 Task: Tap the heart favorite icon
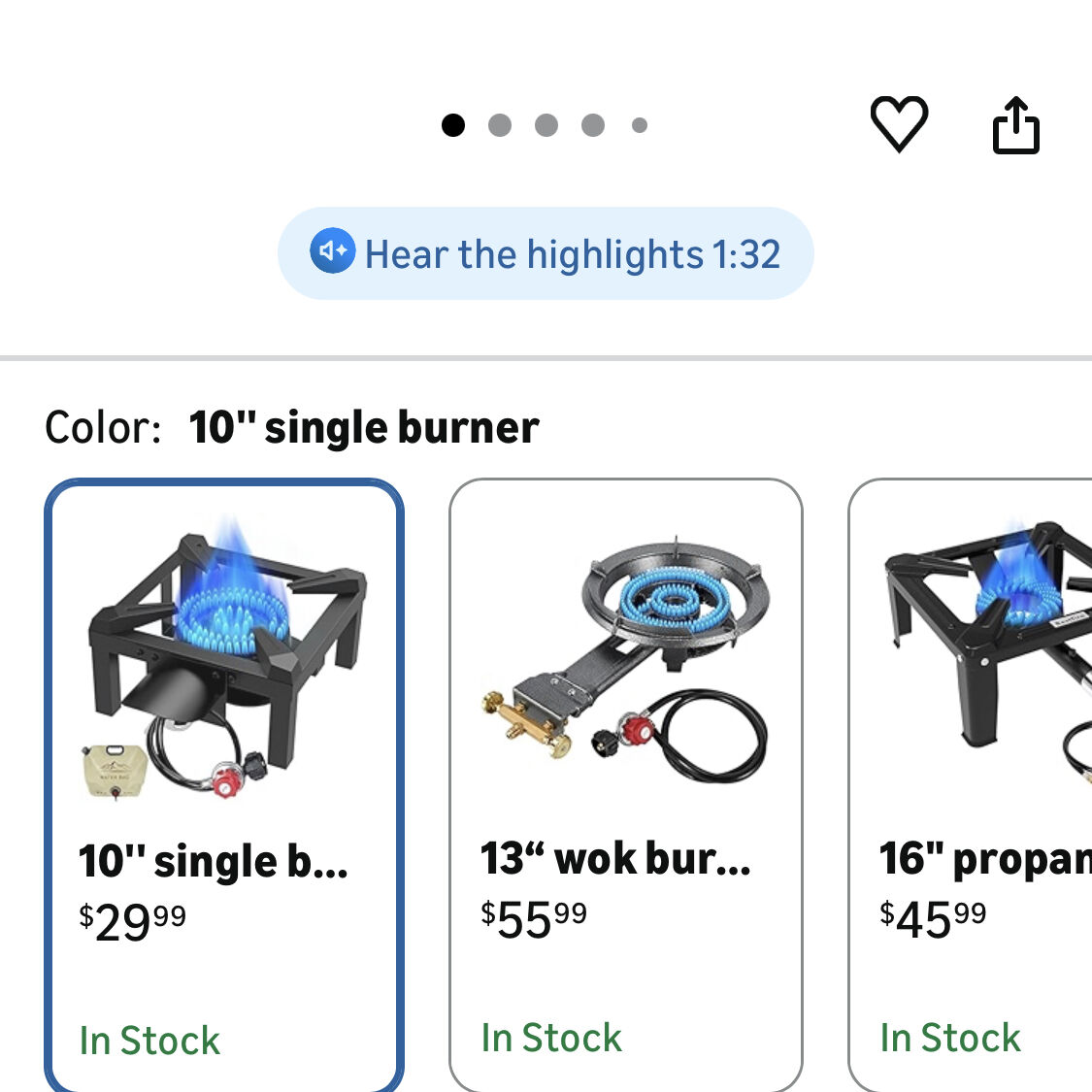899,124
